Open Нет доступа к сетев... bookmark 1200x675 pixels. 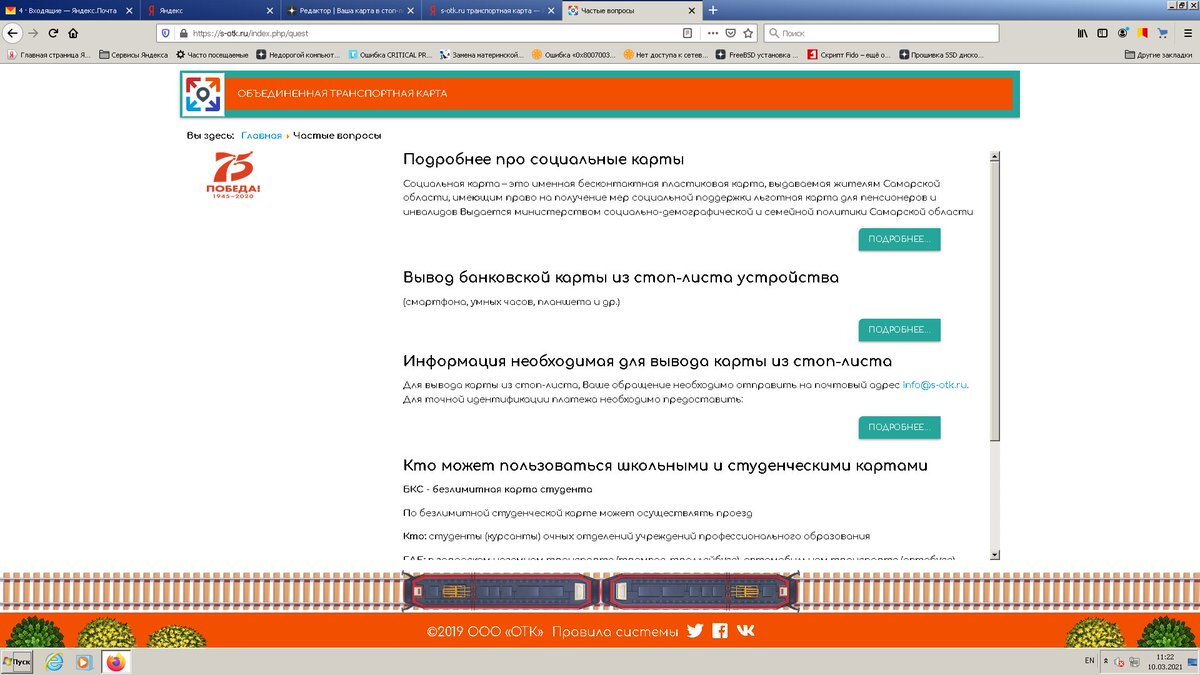(665, 55)
